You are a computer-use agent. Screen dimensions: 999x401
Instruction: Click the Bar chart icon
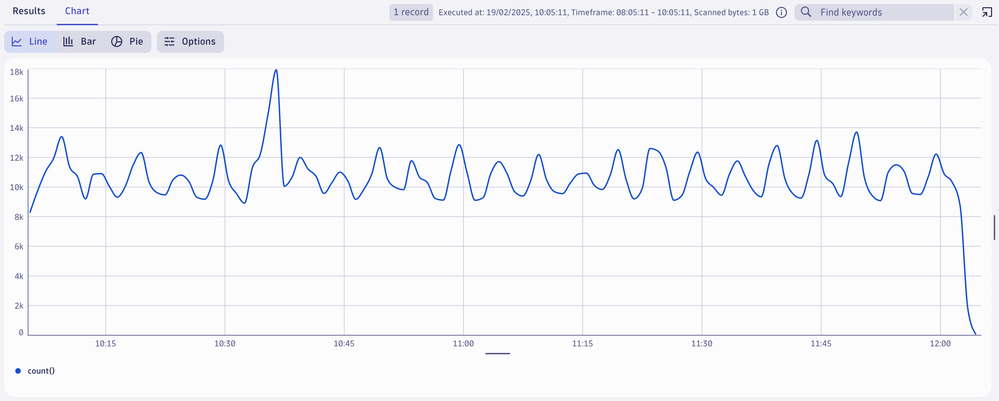(x=69, y=42)
